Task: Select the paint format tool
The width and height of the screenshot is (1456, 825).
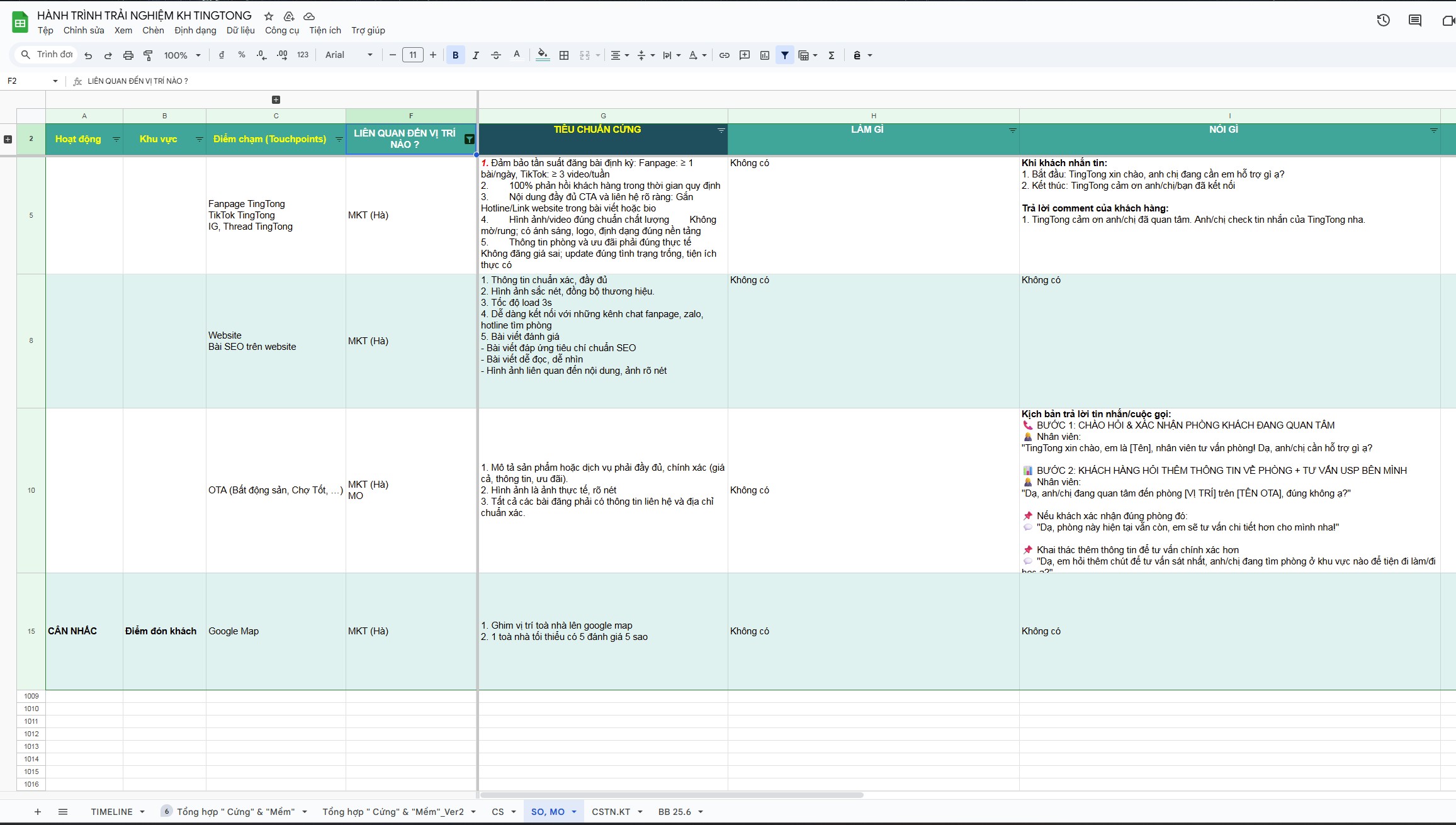Action: tap(149, 55)
